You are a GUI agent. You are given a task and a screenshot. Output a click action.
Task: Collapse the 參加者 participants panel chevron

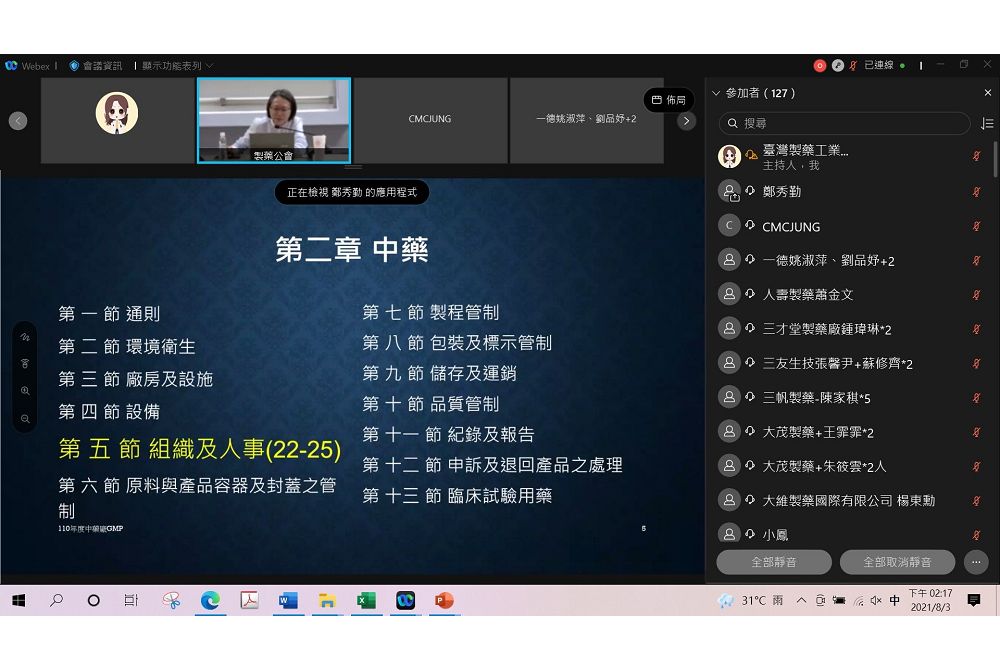(716, 93)
